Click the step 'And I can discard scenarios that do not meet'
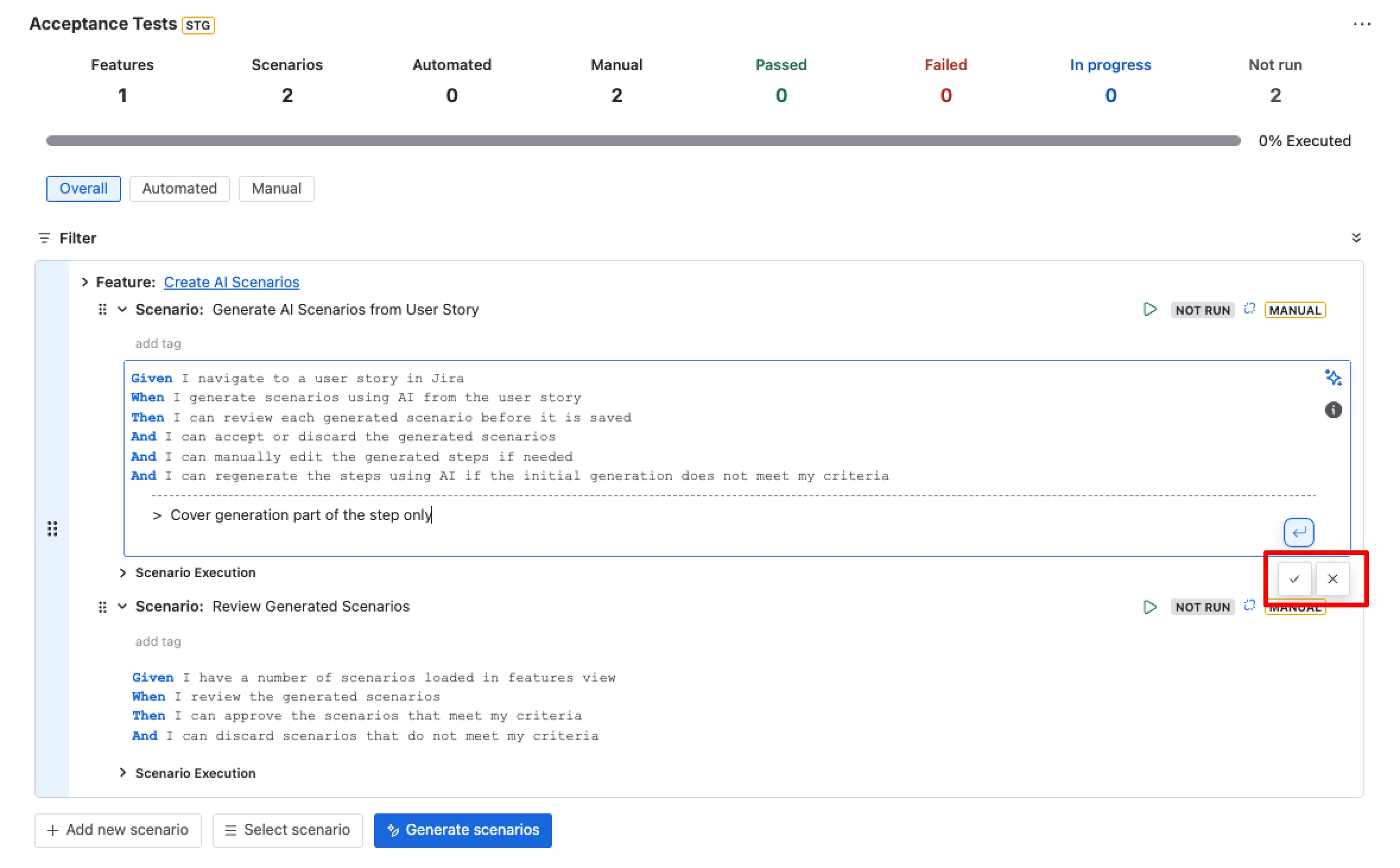Viewport: 1400px width, 868px height. (365, 736)
